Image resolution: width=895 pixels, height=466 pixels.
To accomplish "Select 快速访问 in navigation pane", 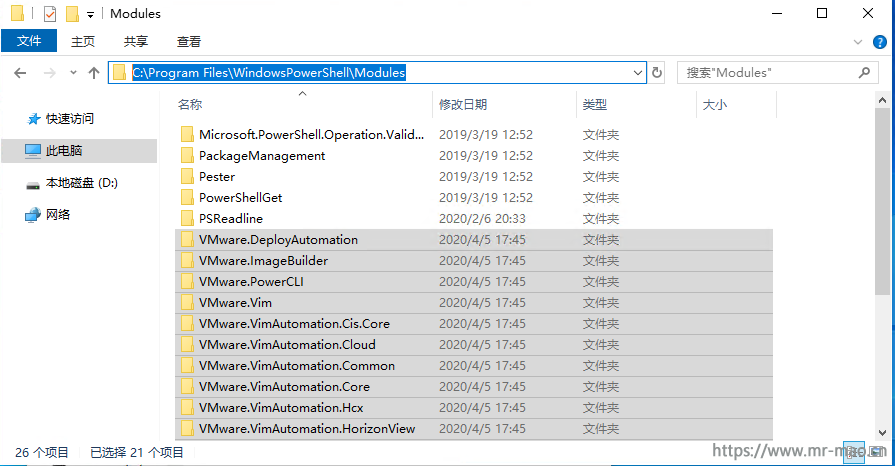I will [x=69, y=119].
